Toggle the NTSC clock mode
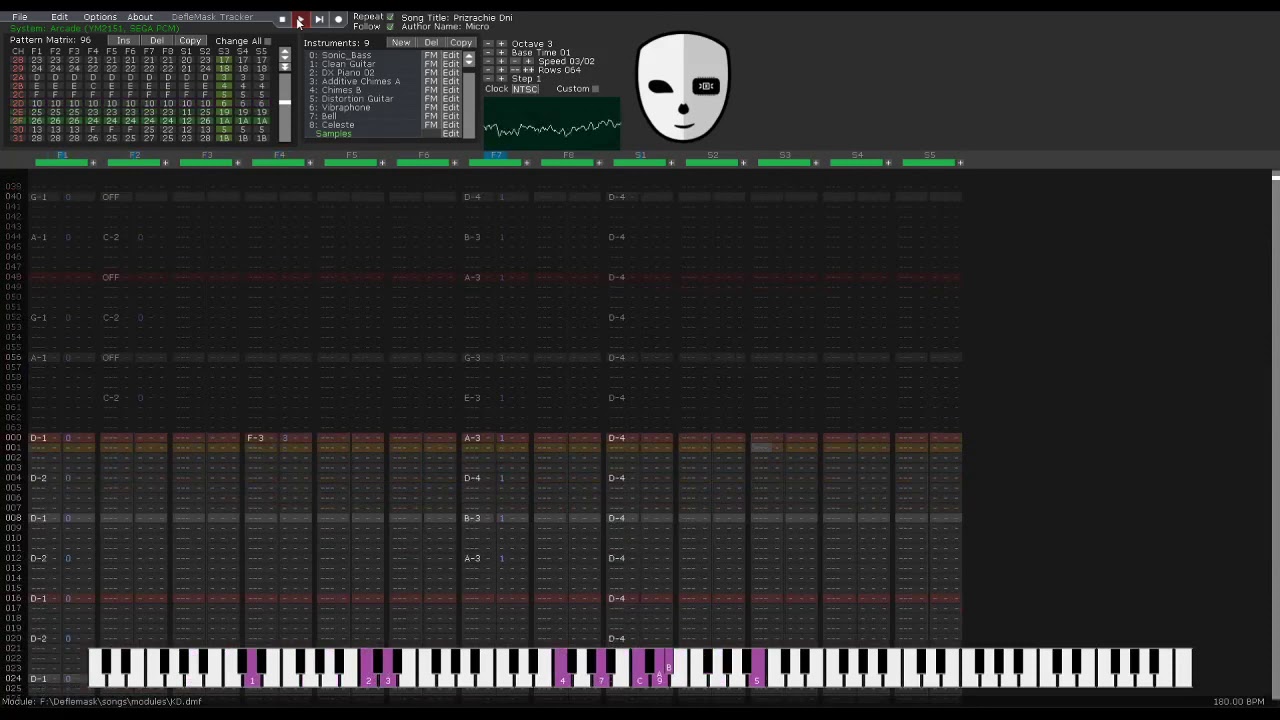 (525, 89)
